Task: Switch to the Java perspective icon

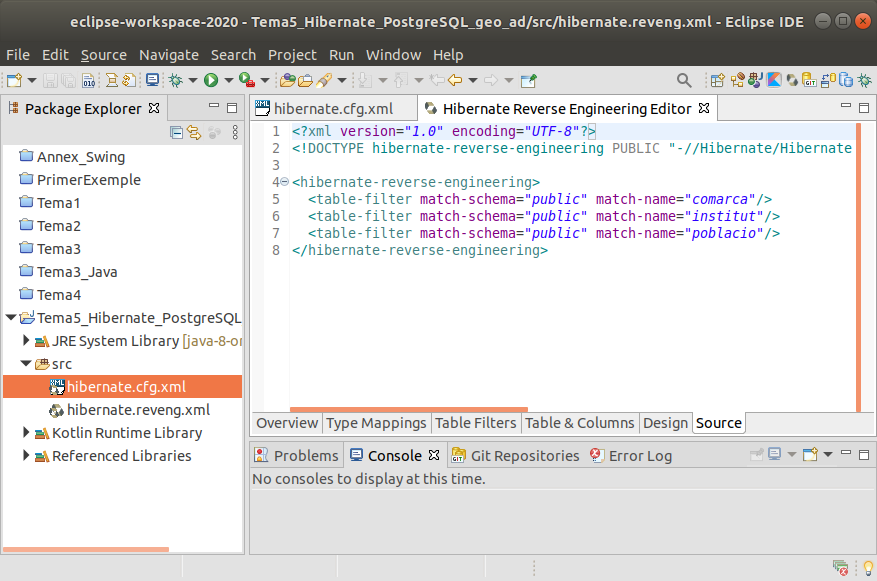Action: click(x=756, y=81)
